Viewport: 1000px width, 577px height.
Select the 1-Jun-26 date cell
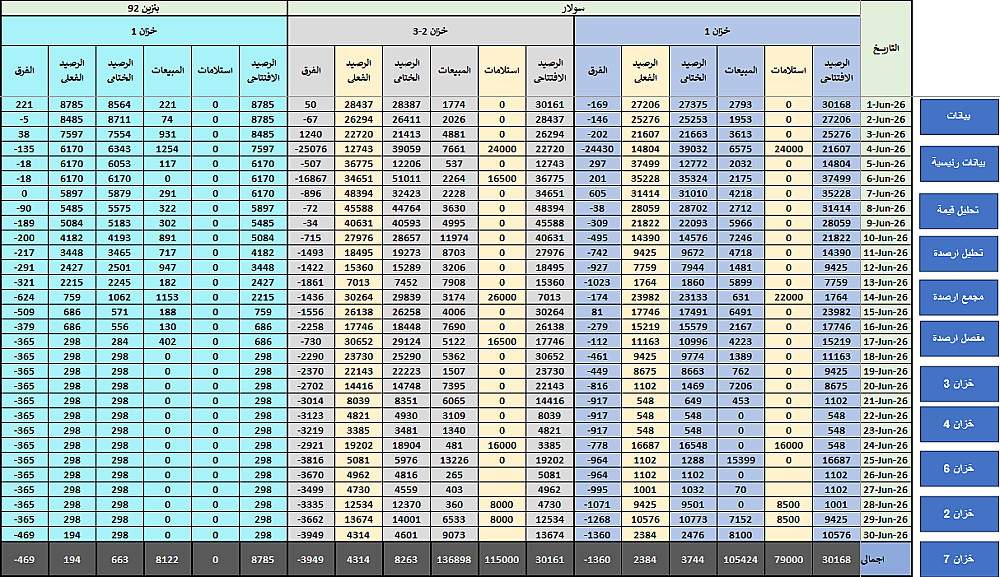click(x=886, y=105)
